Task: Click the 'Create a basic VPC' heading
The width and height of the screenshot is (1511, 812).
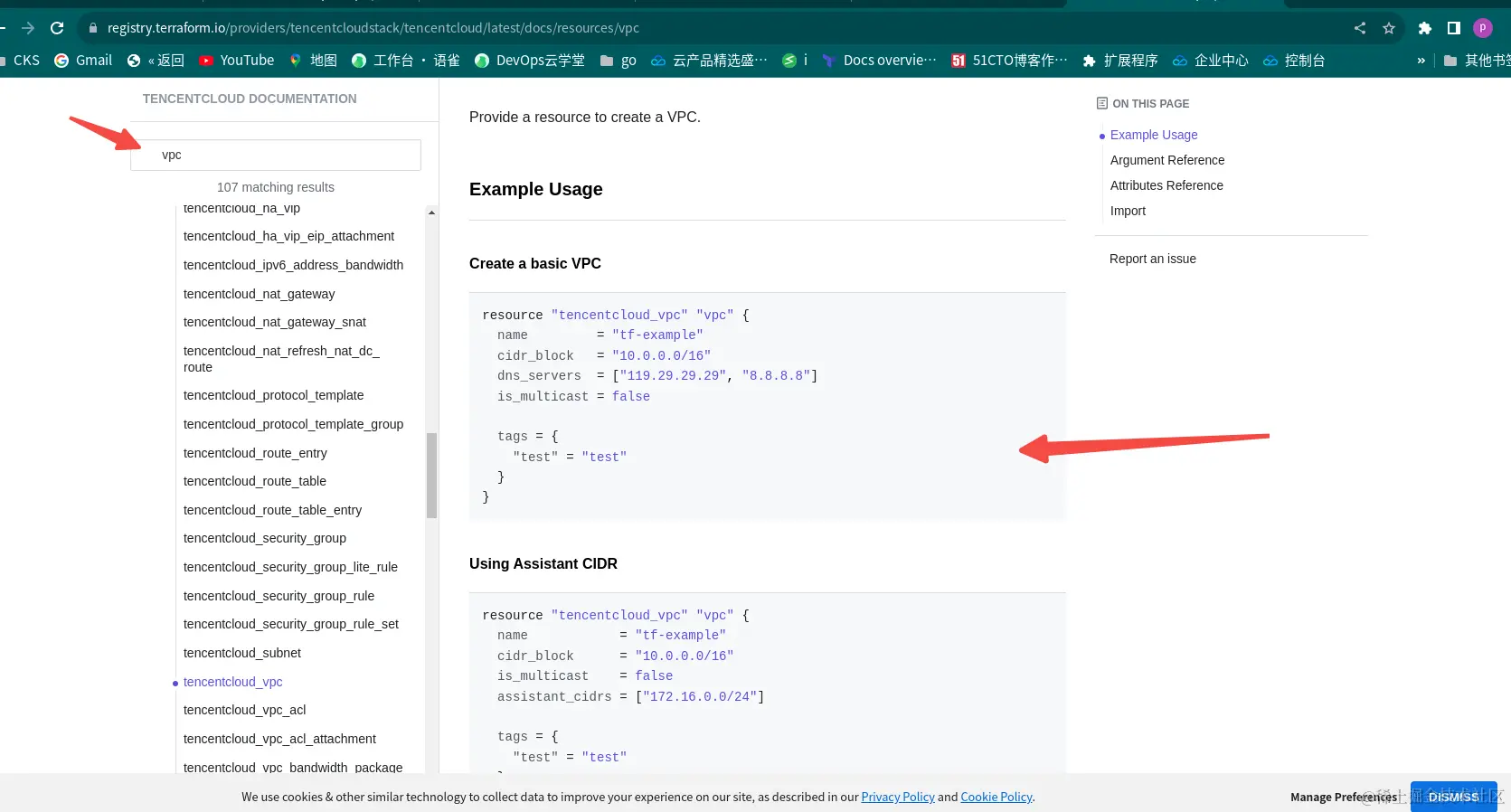Action: point(535,263)
